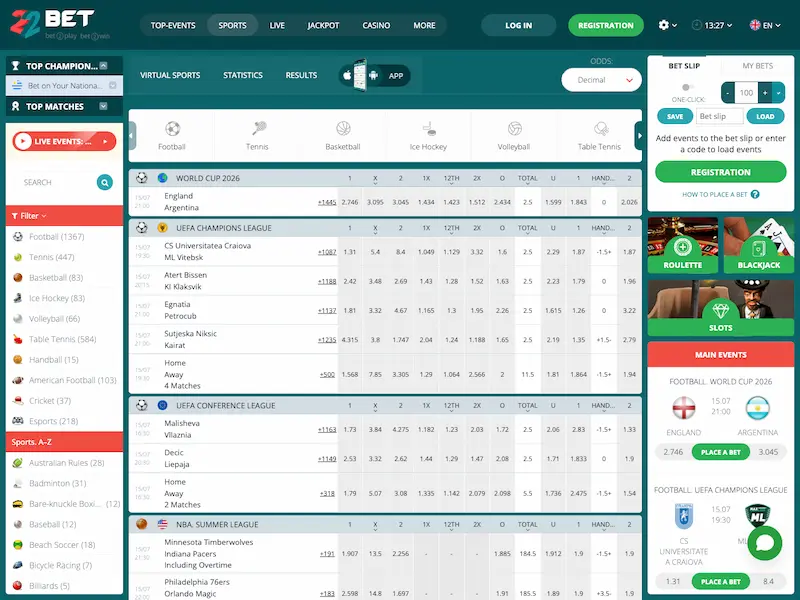Click the header Registration button
Viewport: 800px width, 600px height.
[x=606, y=25]
